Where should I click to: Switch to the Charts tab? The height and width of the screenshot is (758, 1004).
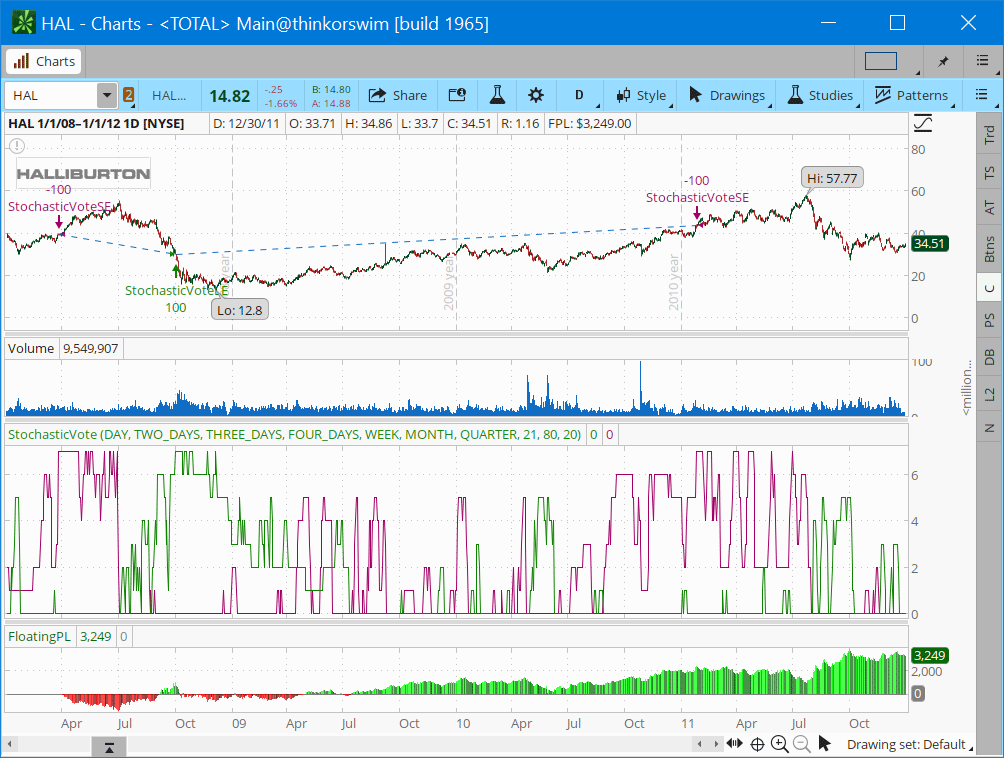[44, 61]
